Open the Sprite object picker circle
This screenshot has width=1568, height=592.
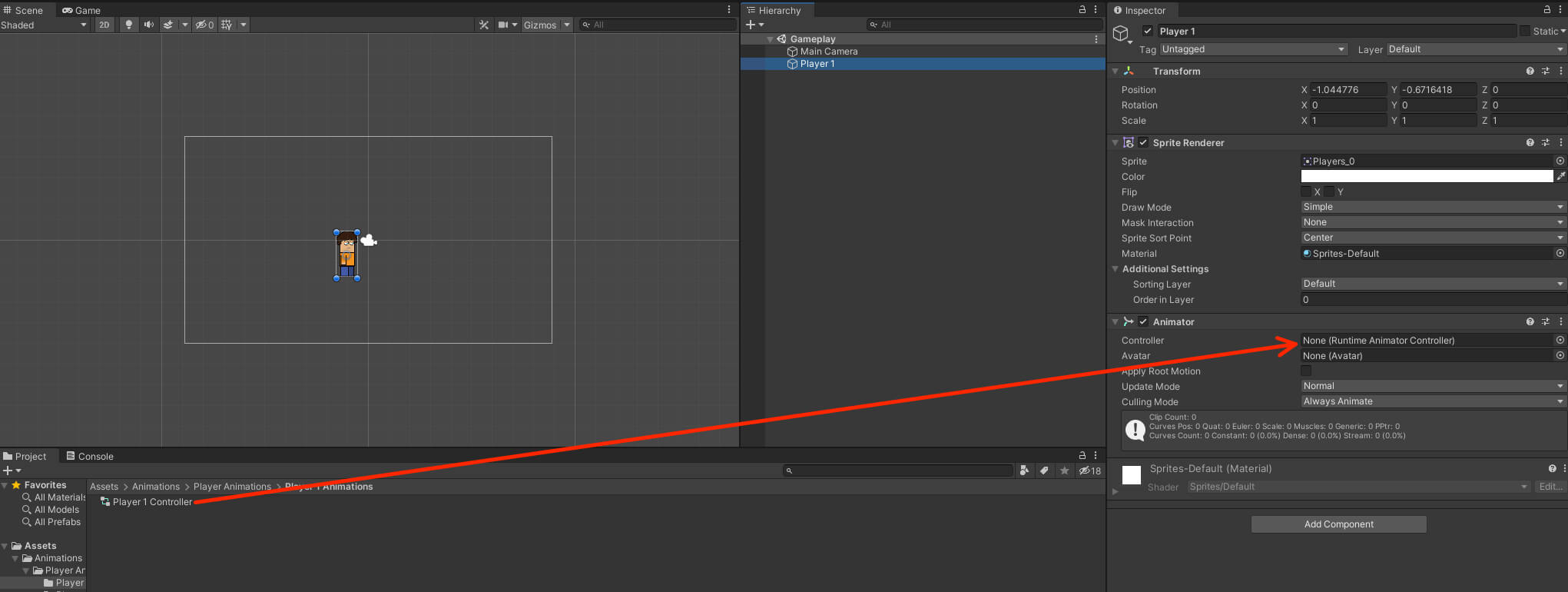click(1560, 161)
